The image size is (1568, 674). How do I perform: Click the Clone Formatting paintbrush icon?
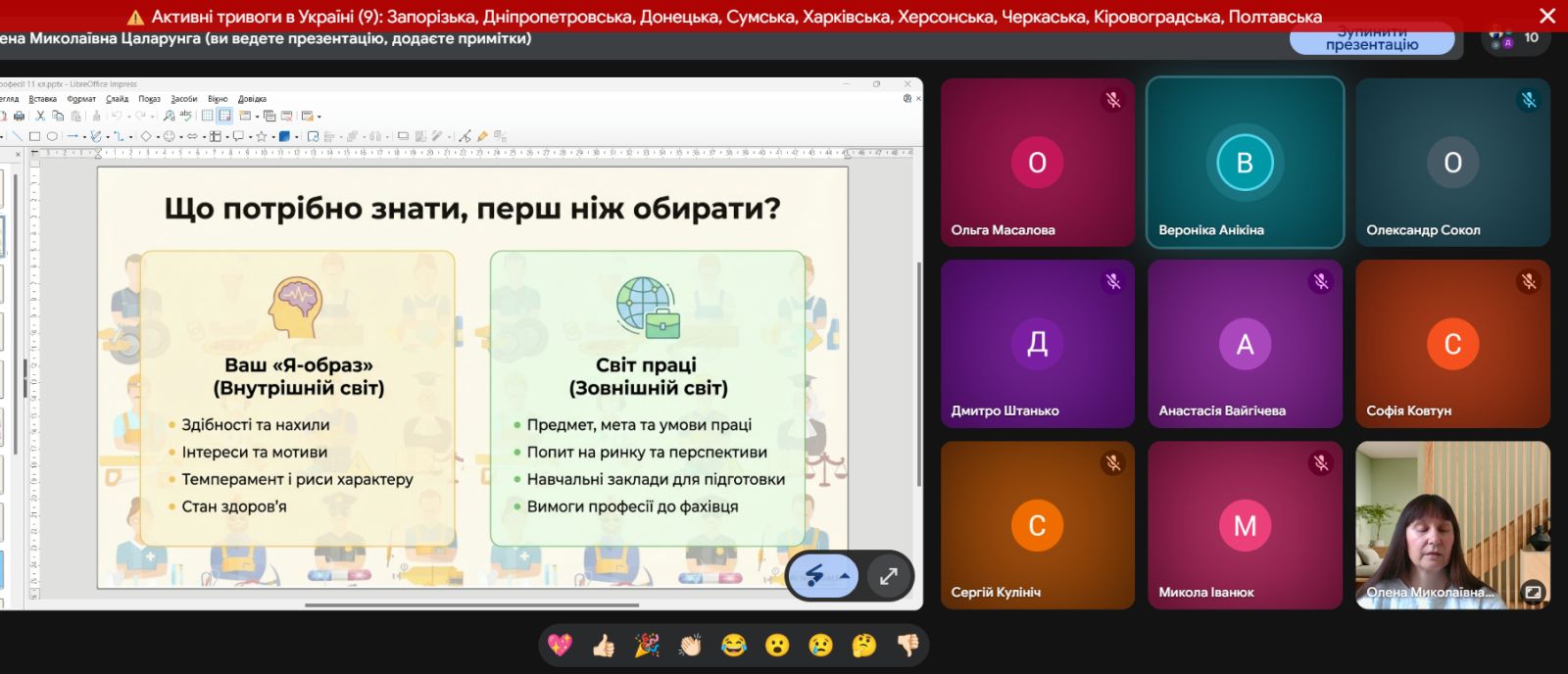[96, 116]
